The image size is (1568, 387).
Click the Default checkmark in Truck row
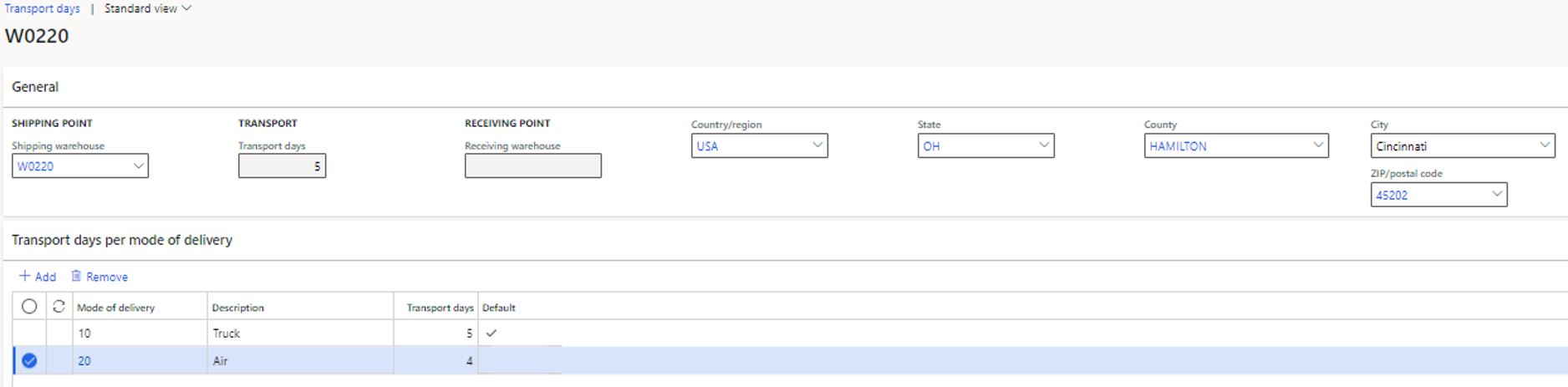pyautogui.click(x=491, y=333)
